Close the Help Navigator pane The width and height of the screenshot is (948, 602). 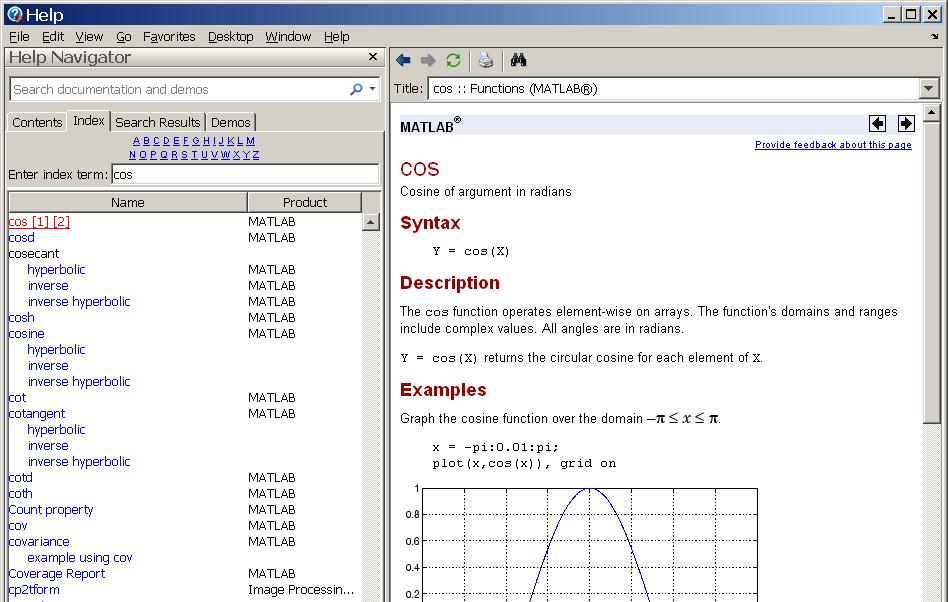coord(373,57)
